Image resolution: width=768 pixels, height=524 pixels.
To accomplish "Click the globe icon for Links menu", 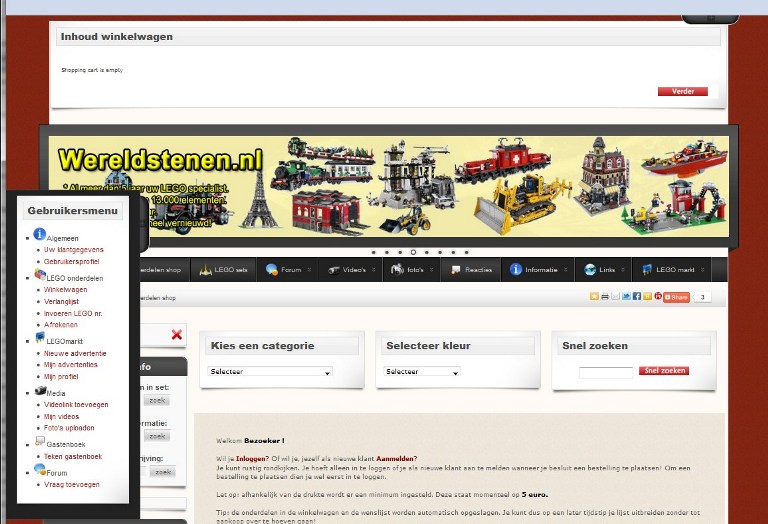I will point(590,269).
